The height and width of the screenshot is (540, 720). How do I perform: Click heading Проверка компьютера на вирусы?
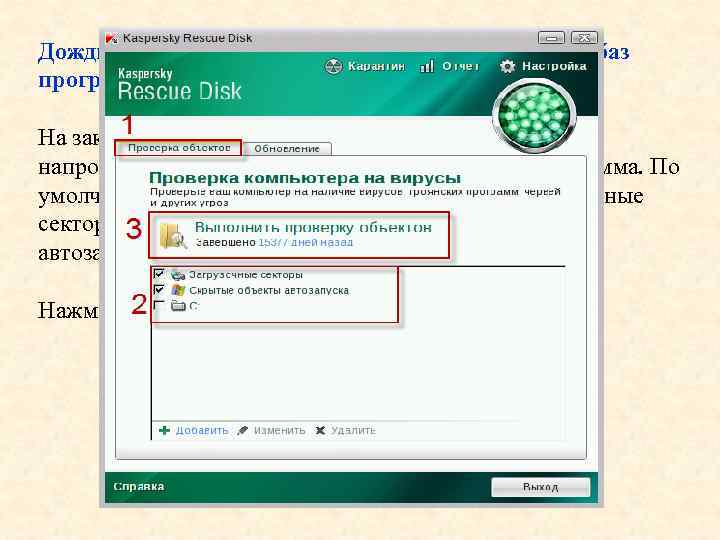[x=305, y=178]
